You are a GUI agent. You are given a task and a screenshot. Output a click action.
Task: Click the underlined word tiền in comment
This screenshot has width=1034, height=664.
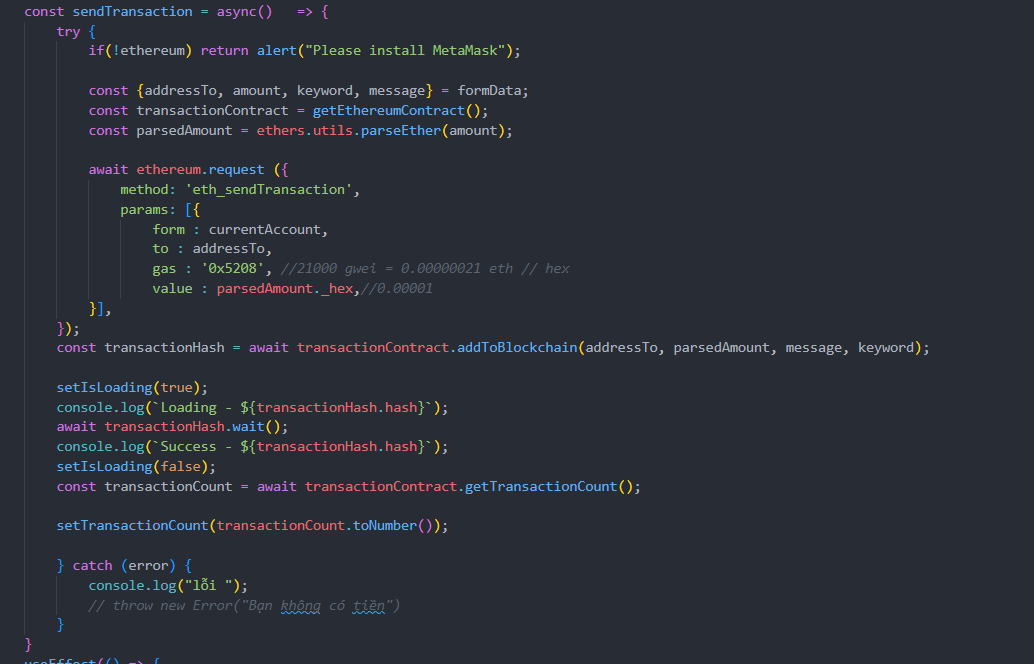pos(366,604)
